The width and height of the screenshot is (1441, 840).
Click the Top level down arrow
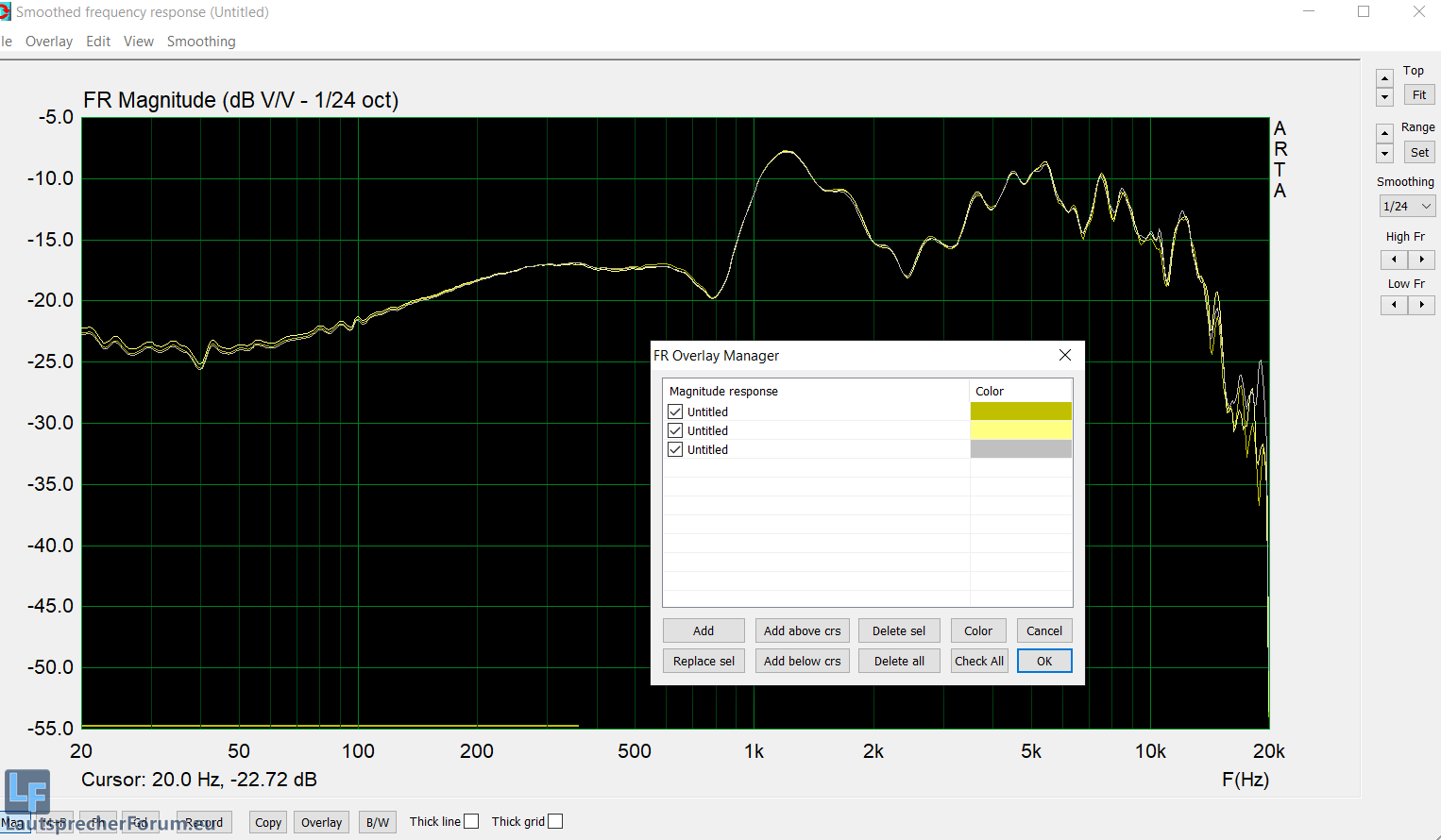coord(1384,97)
